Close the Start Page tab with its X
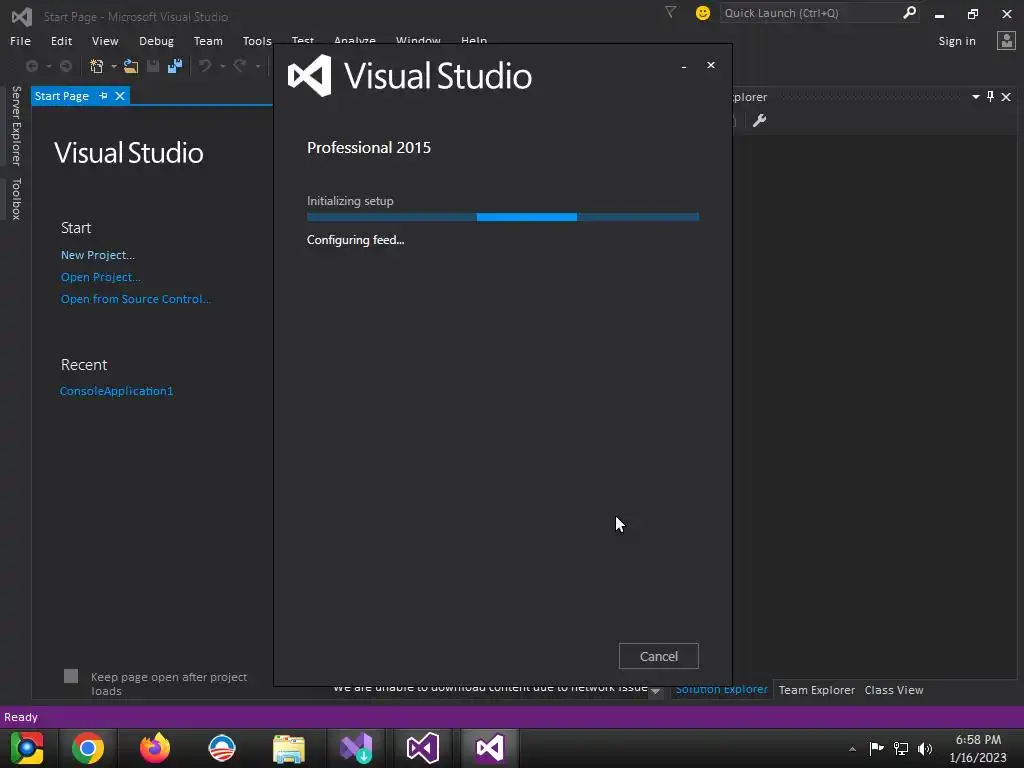The width and height of the screenshot is (1024, 768). [x=120, y=96]
